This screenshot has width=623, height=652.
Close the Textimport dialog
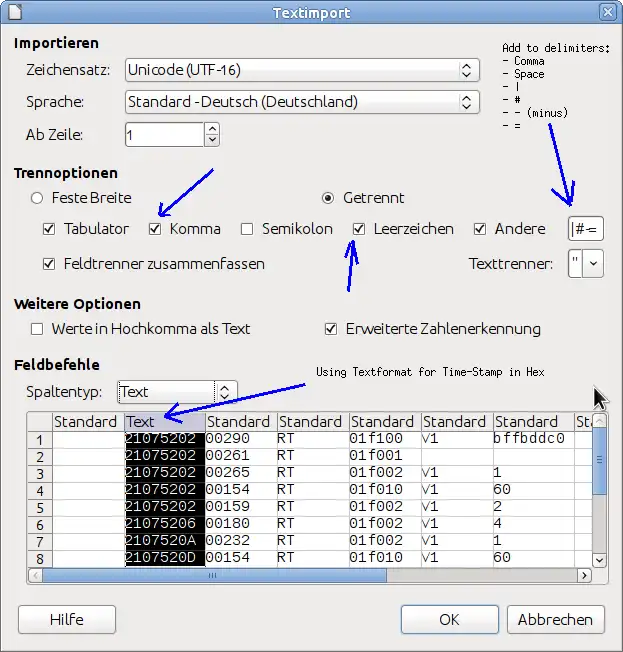(x=608, y=12)
